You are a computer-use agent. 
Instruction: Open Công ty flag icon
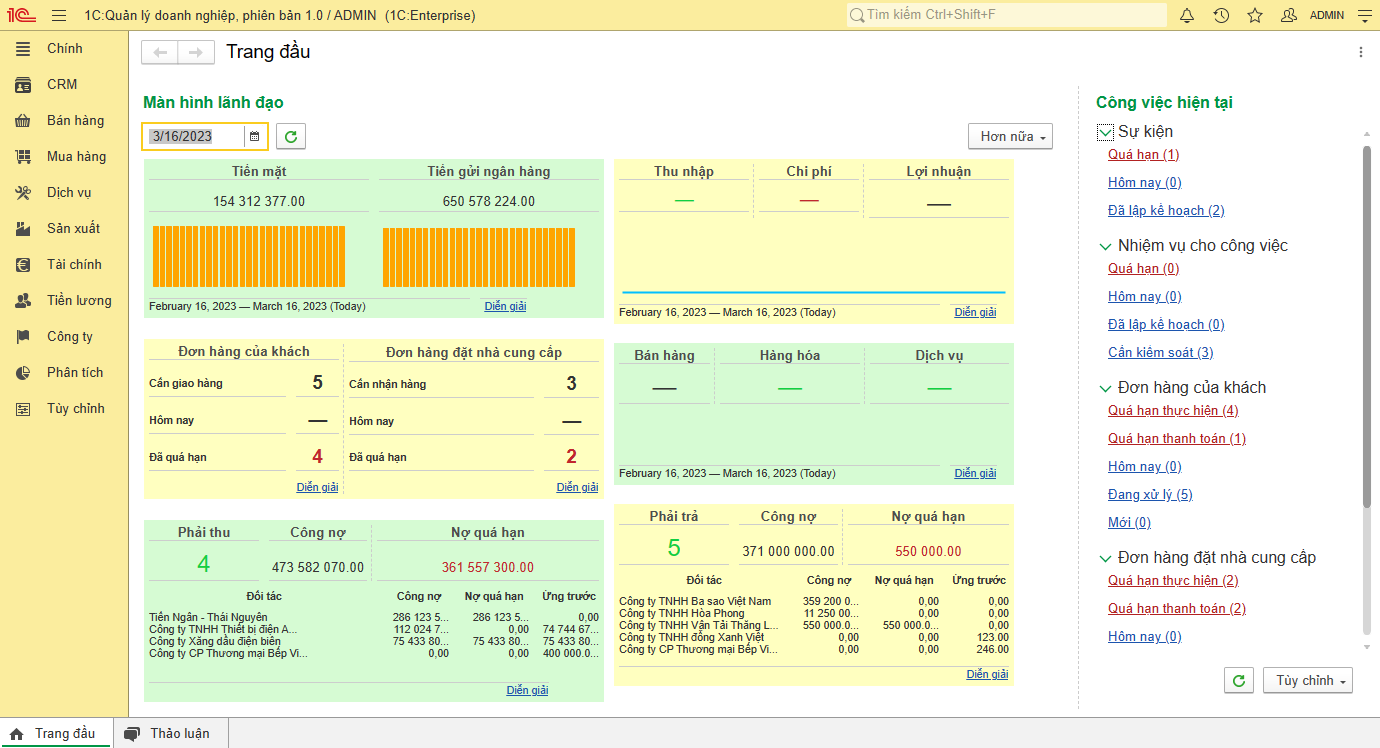23,336
